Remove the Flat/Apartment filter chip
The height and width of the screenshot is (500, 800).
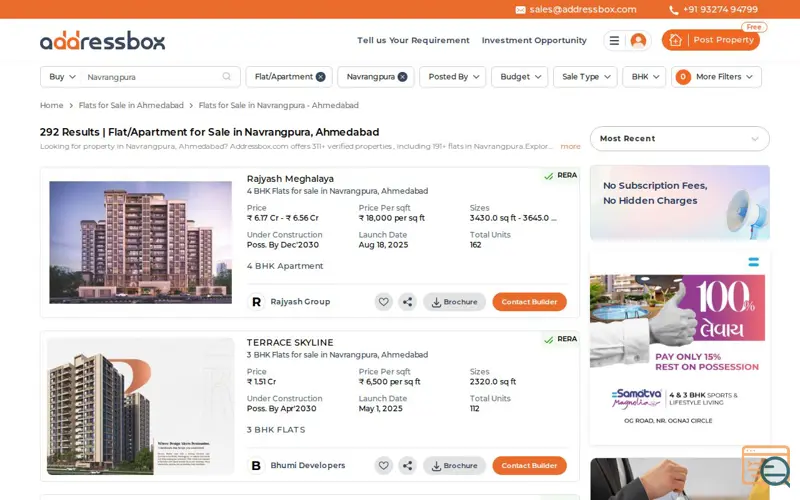coord(320,77)
